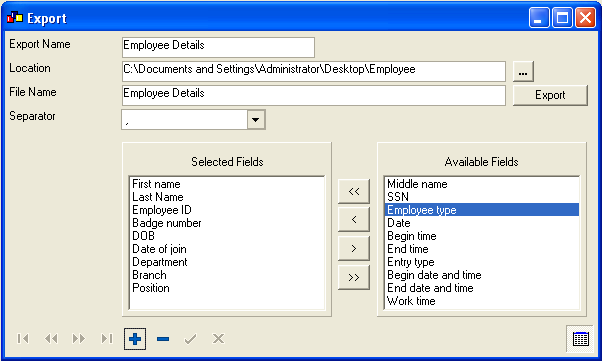Click the Export window title icon
Viewport: 602px width, 361px height.
point(15,18)
